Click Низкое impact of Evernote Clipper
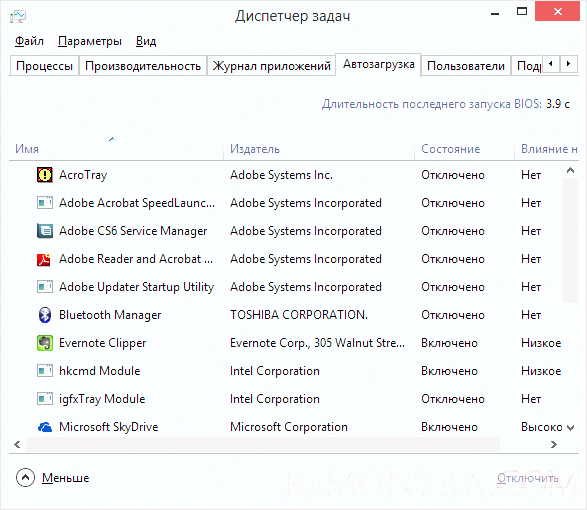587x510 pixels. pyautogui.click(x=541, y=343)
